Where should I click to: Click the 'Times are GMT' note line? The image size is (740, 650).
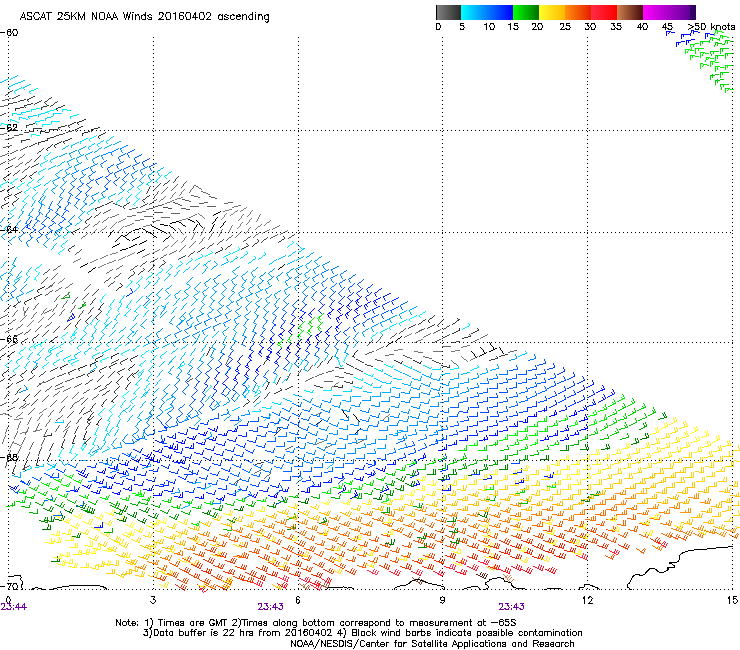point(316,623)
